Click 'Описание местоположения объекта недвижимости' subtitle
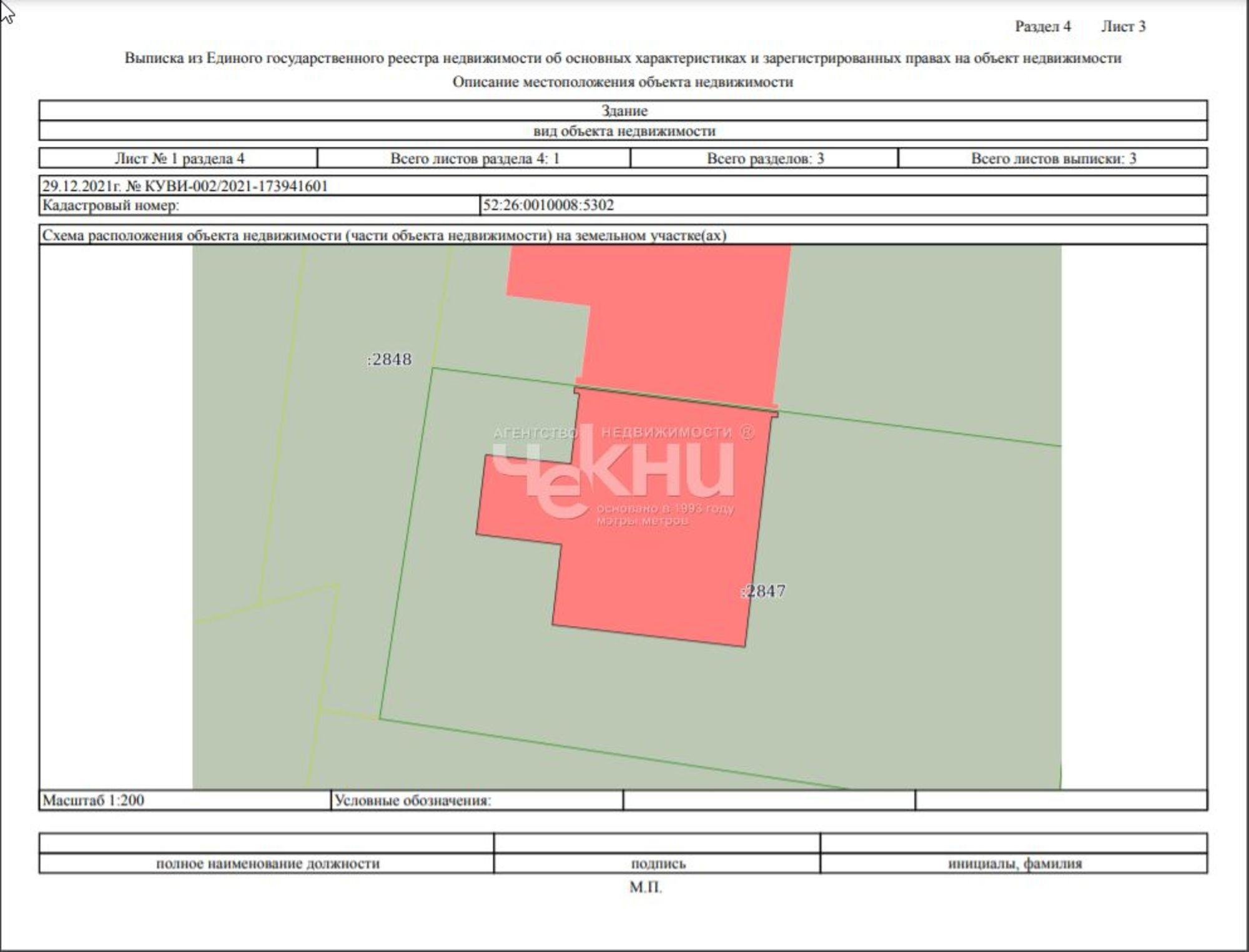 click(623, 82)
